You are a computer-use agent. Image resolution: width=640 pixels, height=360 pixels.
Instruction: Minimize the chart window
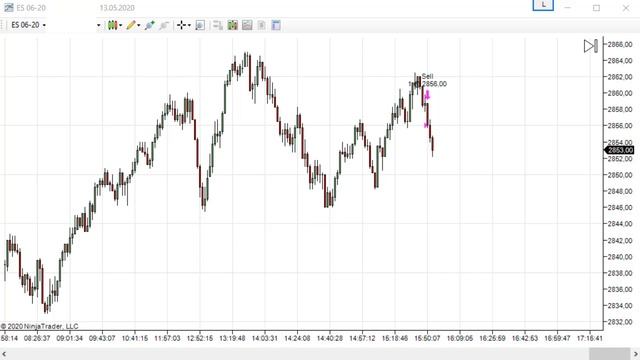coord(567,8)
